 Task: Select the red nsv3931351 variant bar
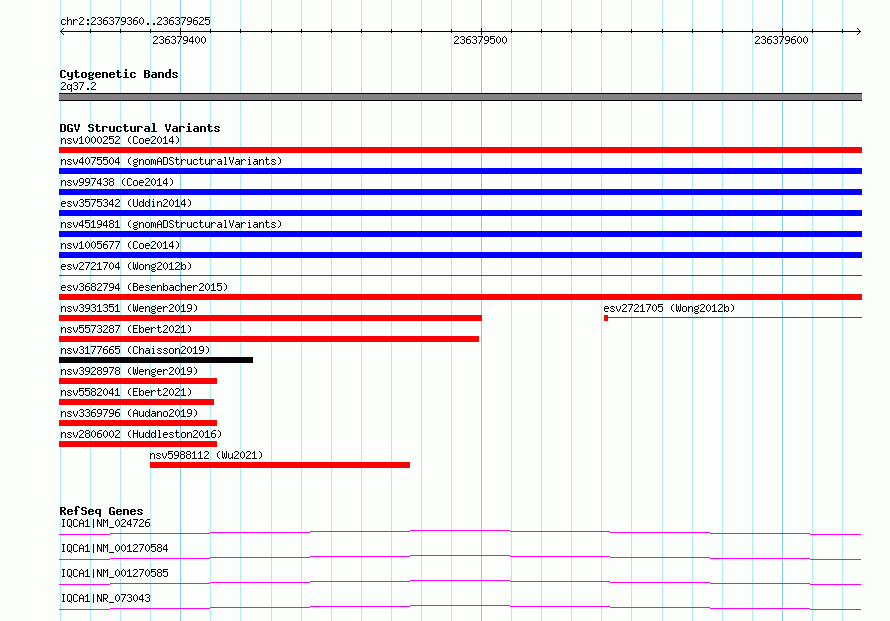click(270, 318)
